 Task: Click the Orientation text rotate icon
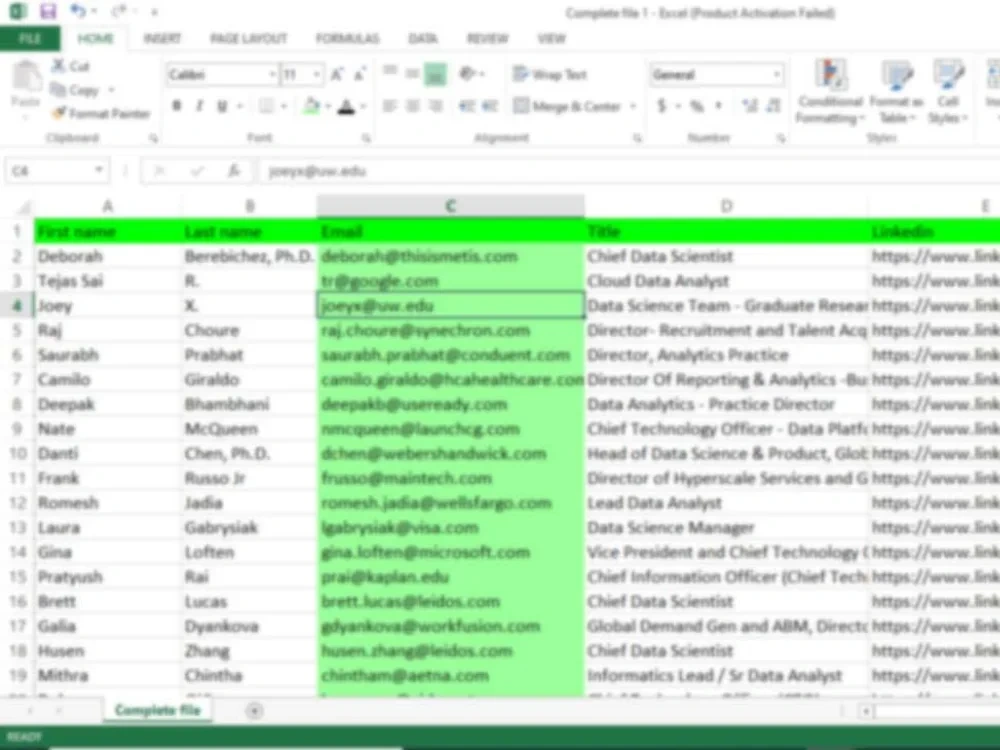tap(469, 74)
